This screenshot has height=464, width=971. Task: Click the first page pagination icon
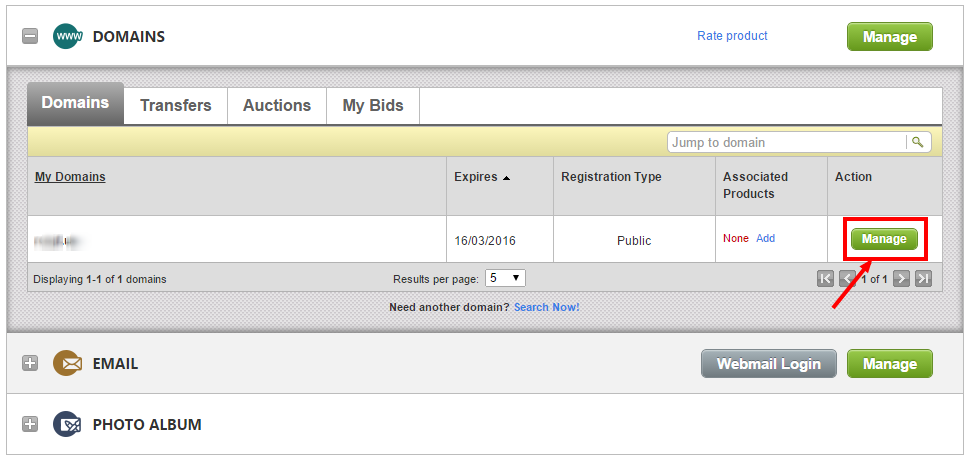(826, 279)
